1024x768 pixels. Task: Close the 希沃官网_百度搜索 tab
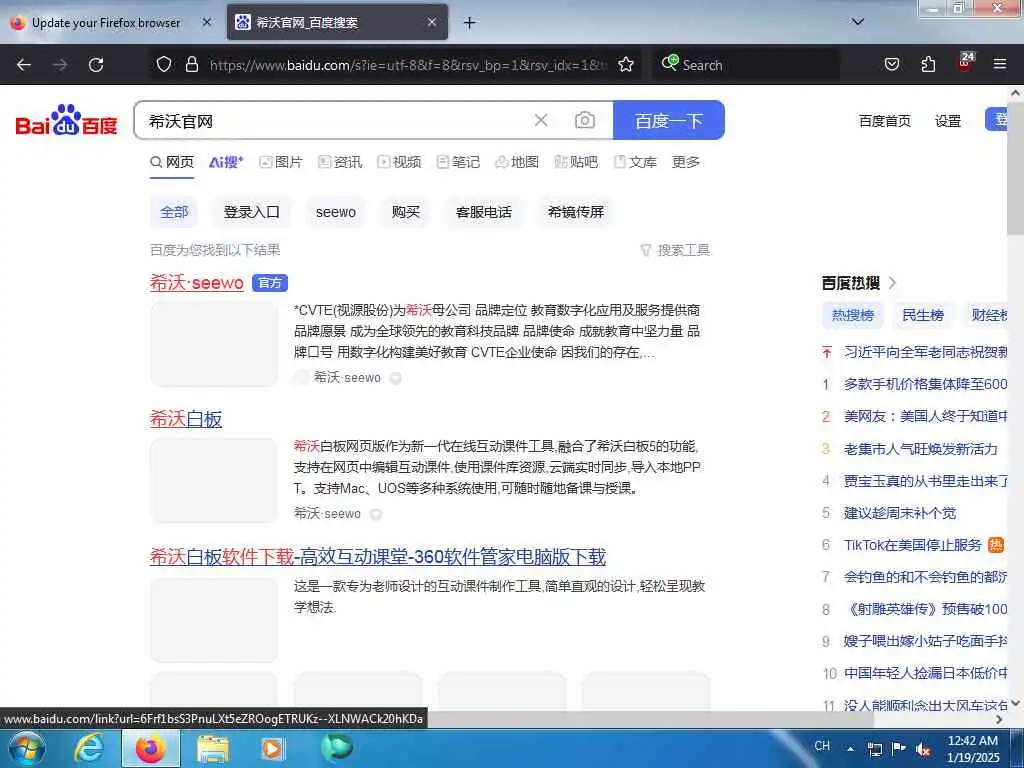(x=432, y=22)
